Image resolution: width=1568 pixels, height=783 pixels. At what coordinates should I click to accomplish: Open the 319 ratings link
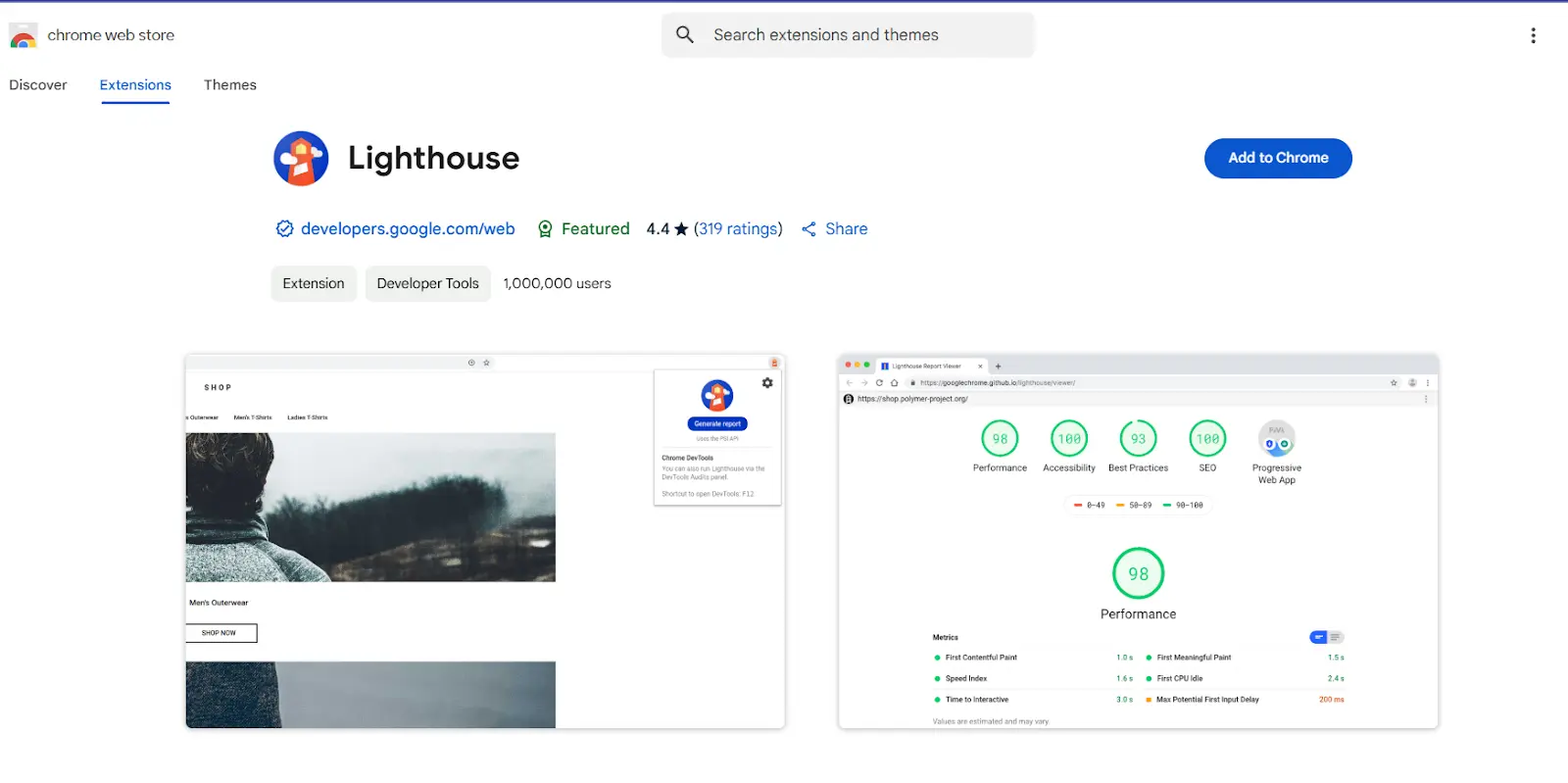738,228
